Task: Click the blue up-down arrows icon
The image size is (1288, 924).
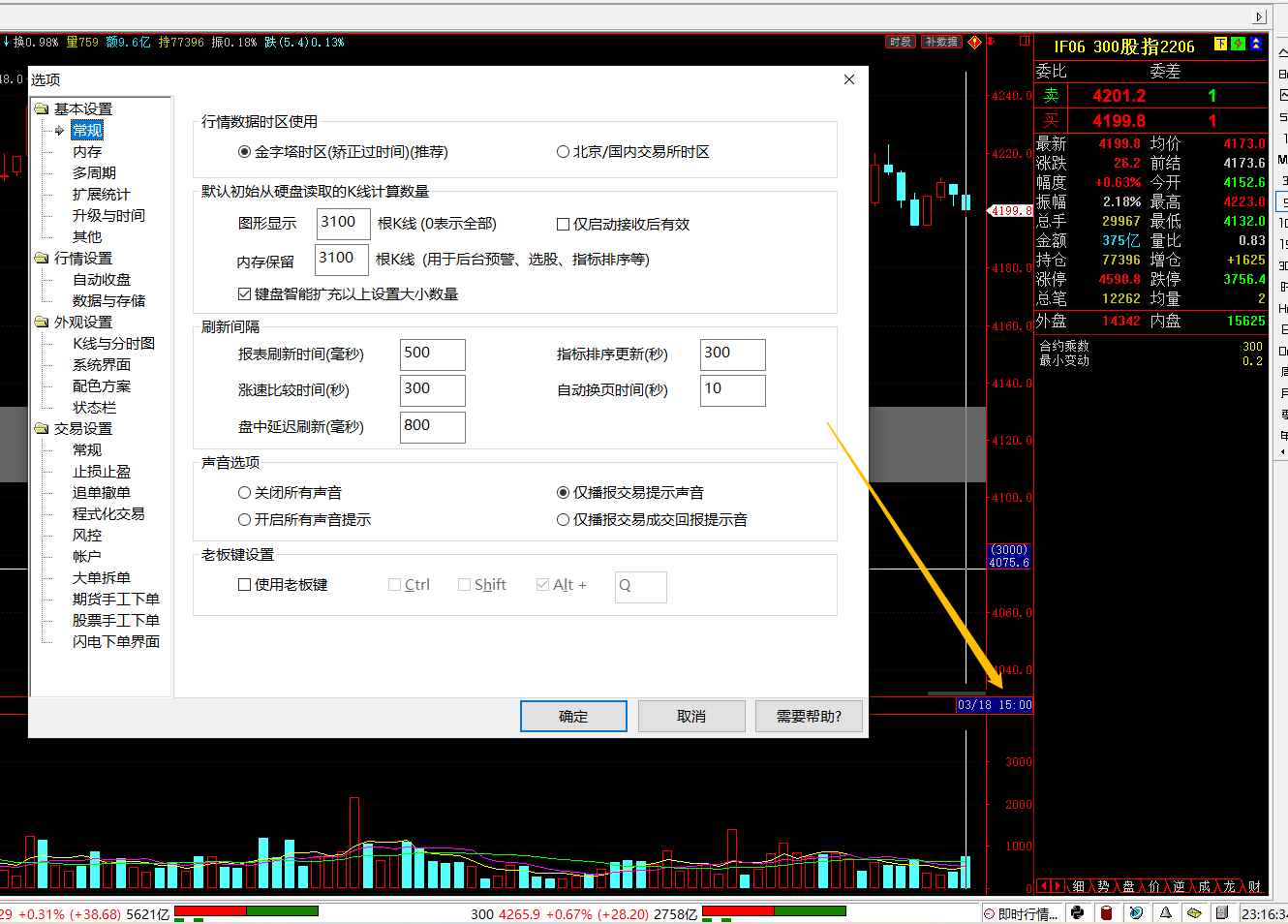Action: point(1256,44)
